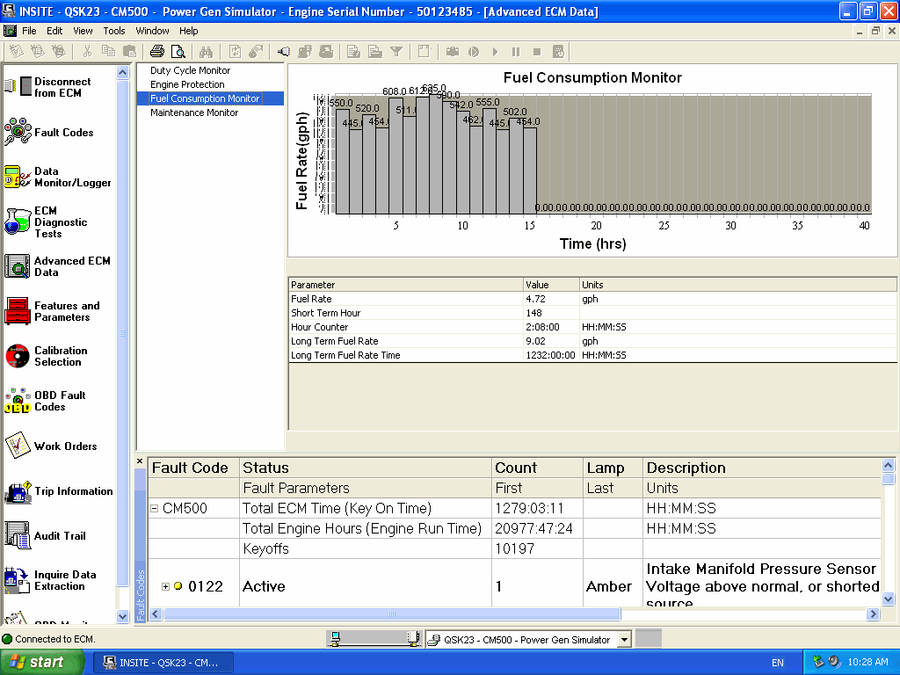
Task: Open the Tools menu
Action: [x=114, y=31]
